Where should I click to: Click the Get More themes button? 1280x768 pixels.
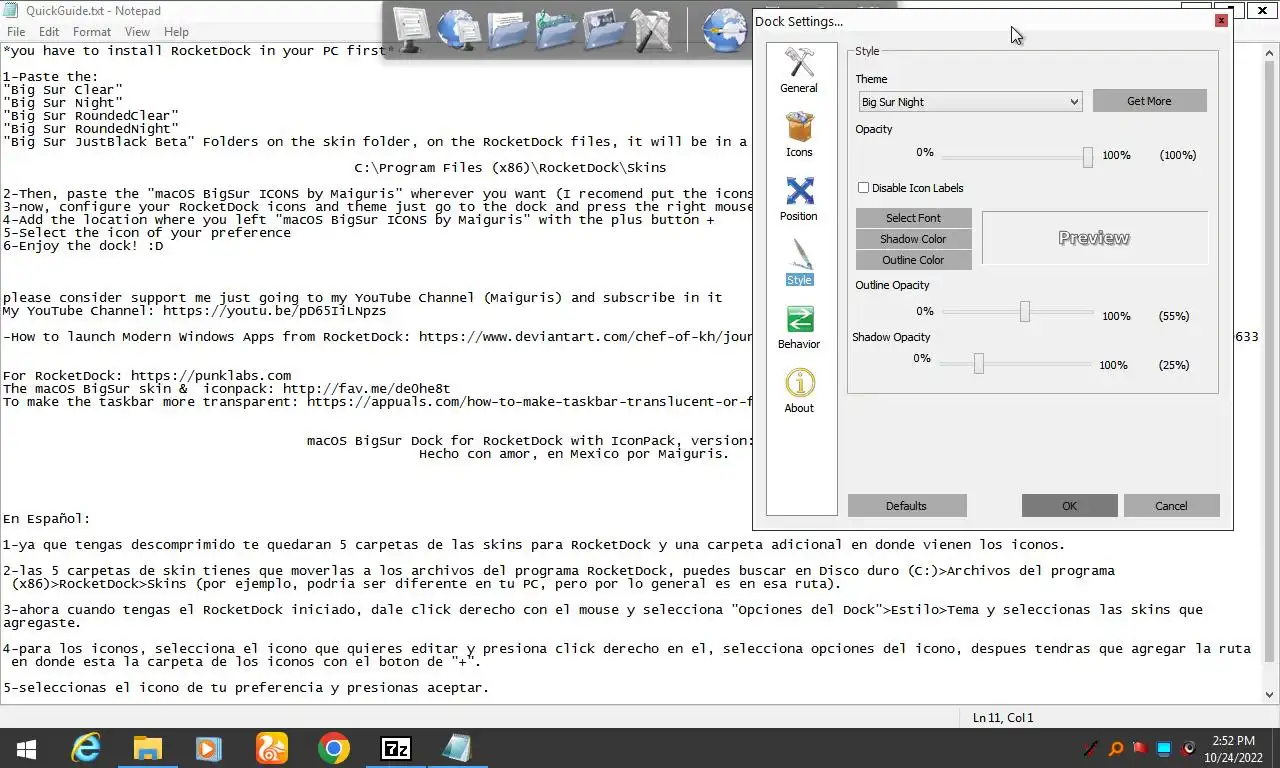coord(1149,101)
